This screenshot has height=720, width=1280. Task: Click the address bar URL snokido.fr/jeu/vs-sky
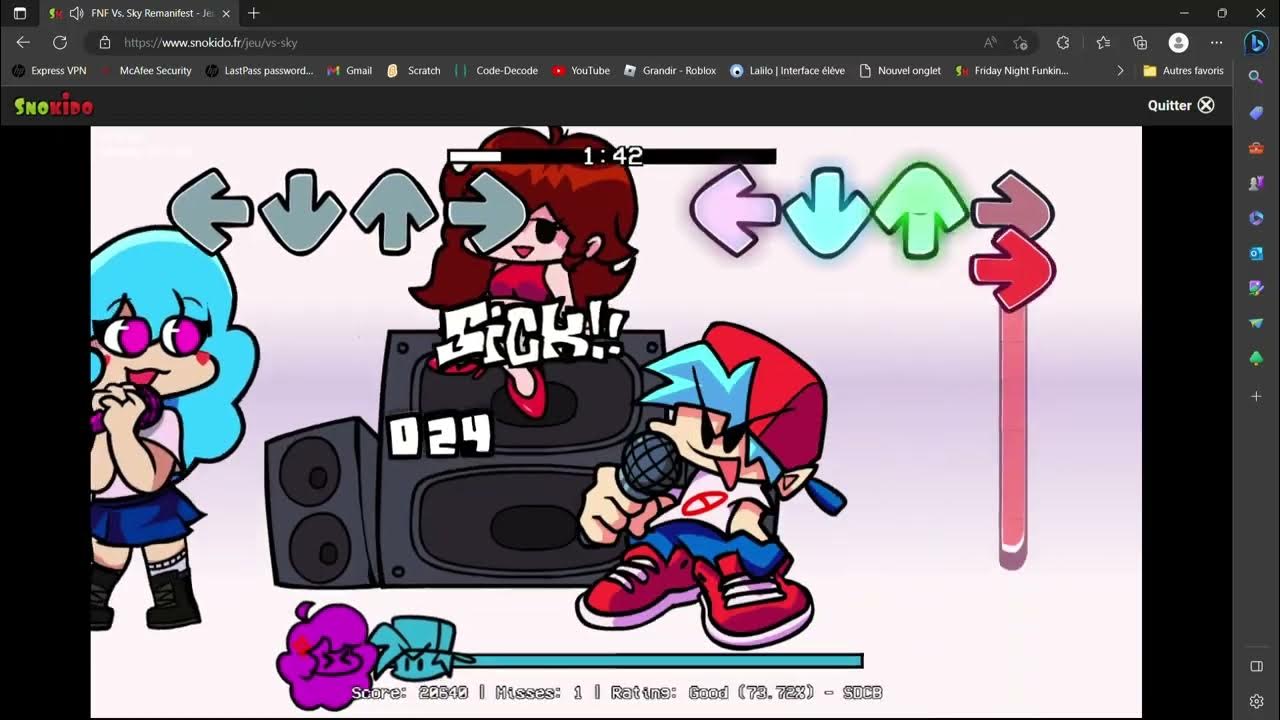[x=210, y=42]
